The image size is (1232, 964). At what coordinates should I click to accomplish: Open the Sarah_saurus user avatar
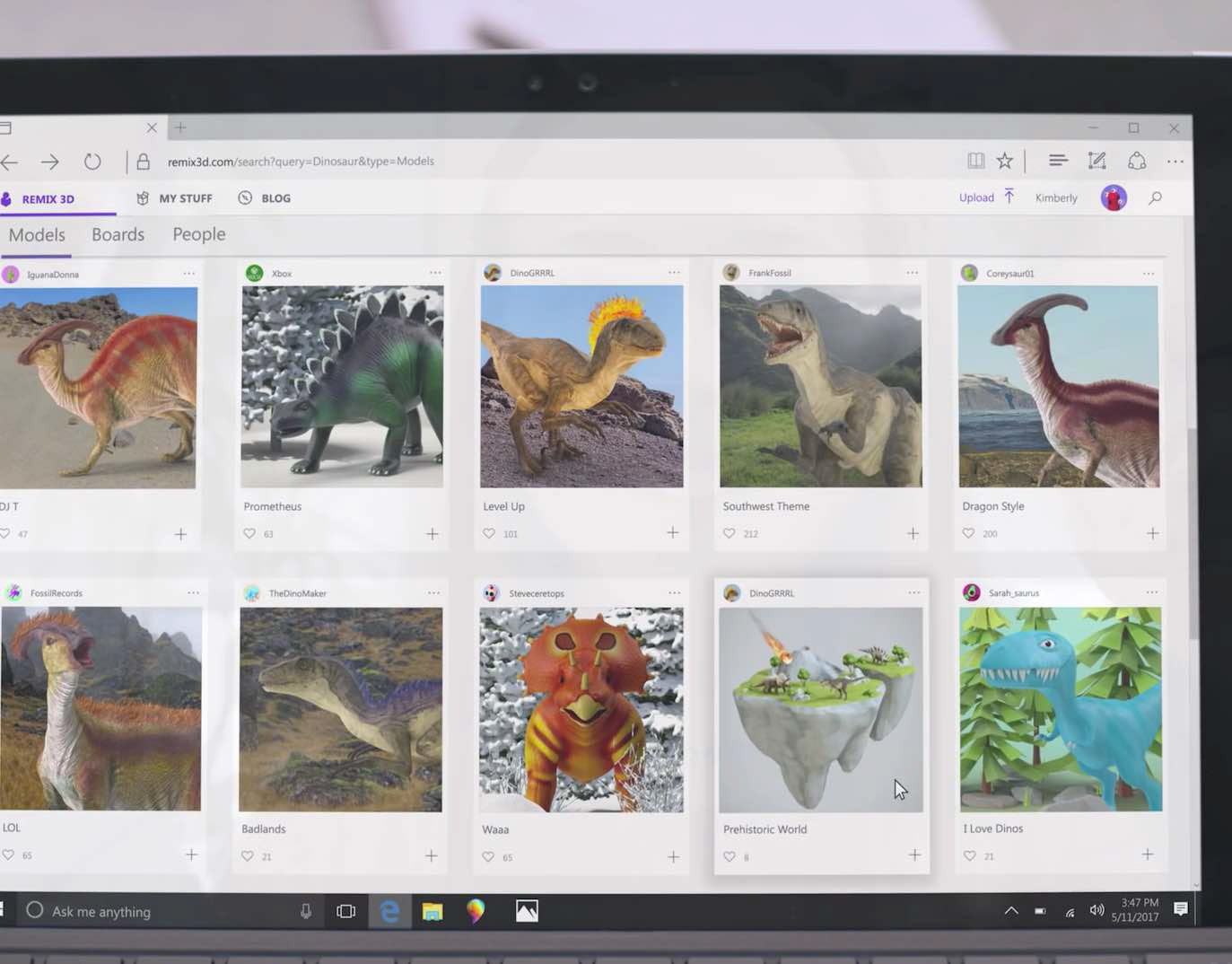971,592
